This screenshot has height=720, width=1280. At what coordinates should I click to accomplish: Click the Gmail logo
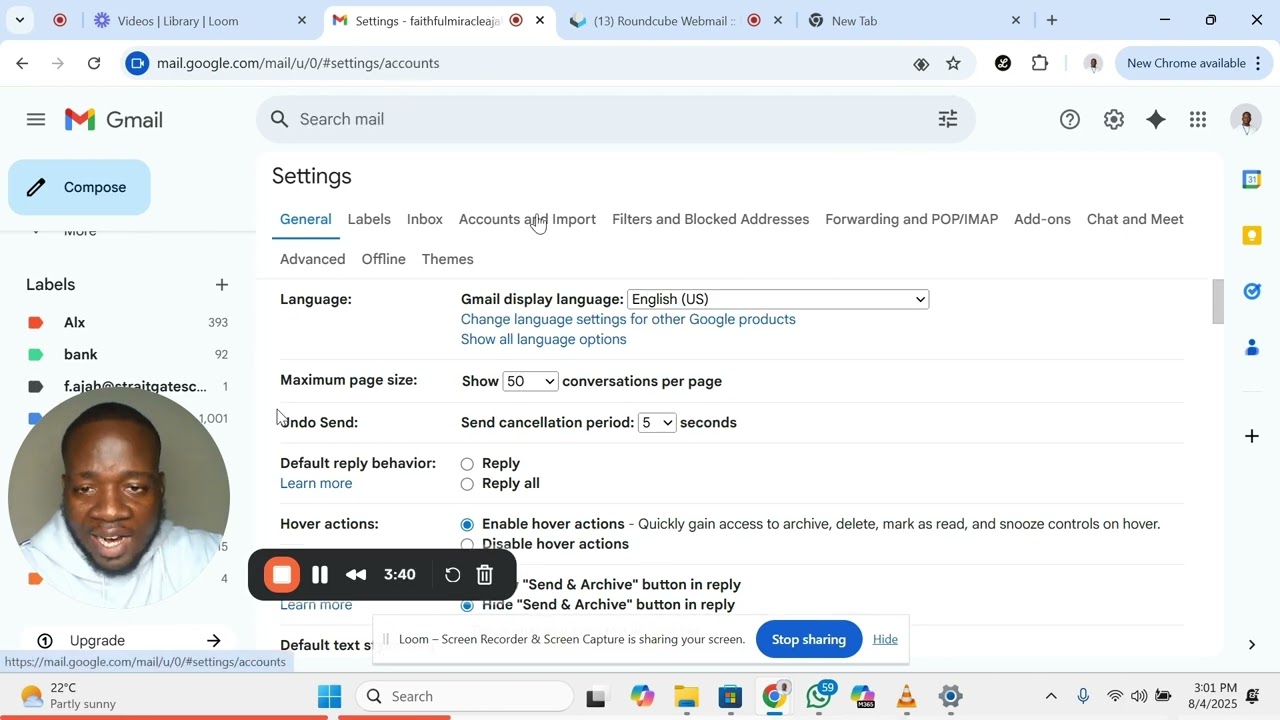[114, 120]
